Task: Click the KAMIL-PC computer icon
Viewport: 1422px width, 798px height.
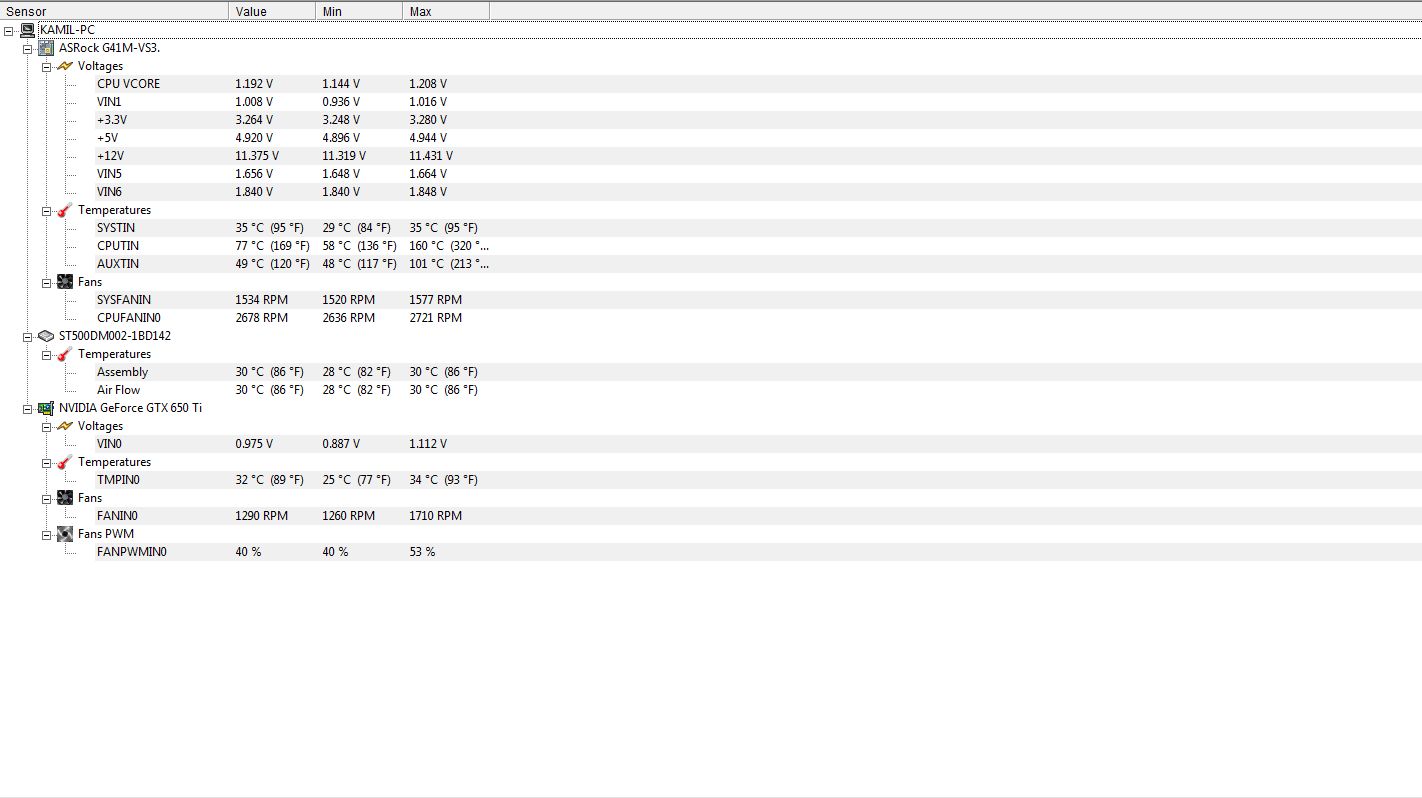Action: [28, 30]
